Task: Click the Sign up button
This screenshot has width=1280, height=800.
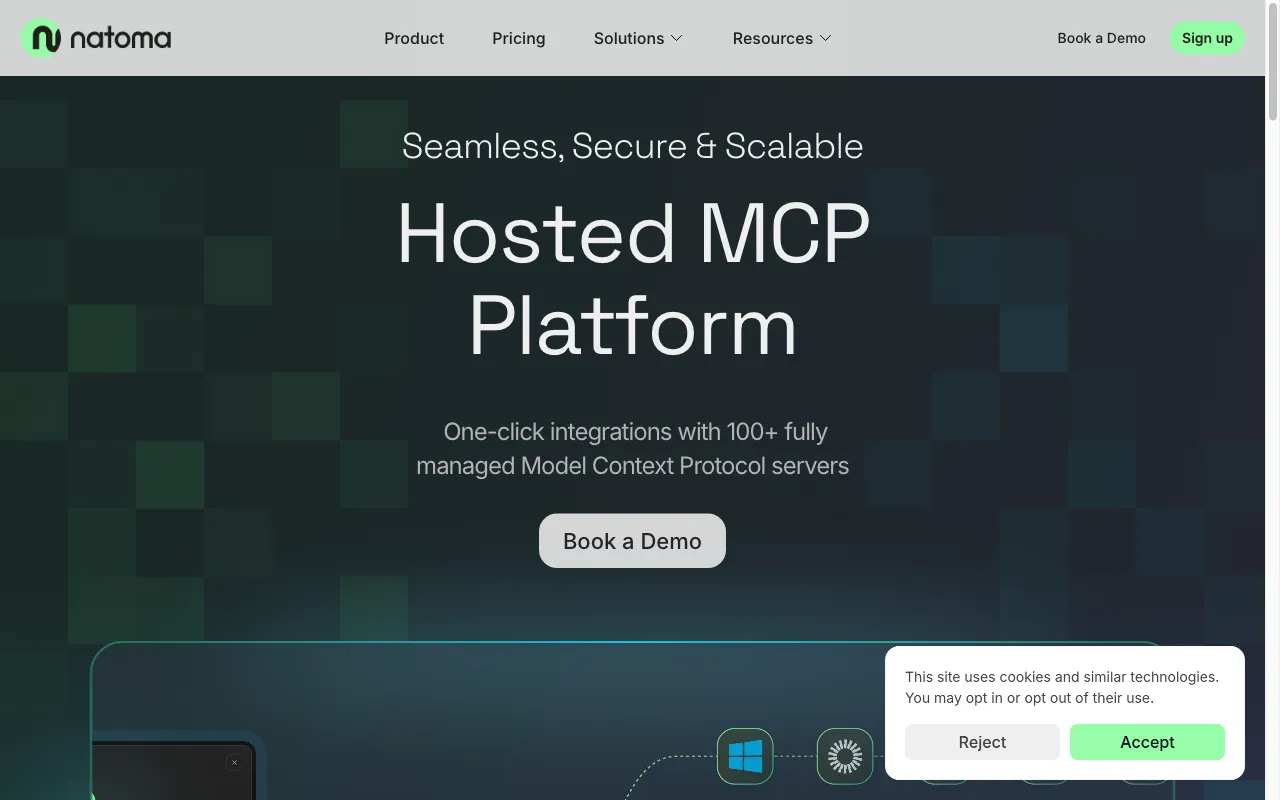Action: pyautogui.click(x=1207, y=38)
